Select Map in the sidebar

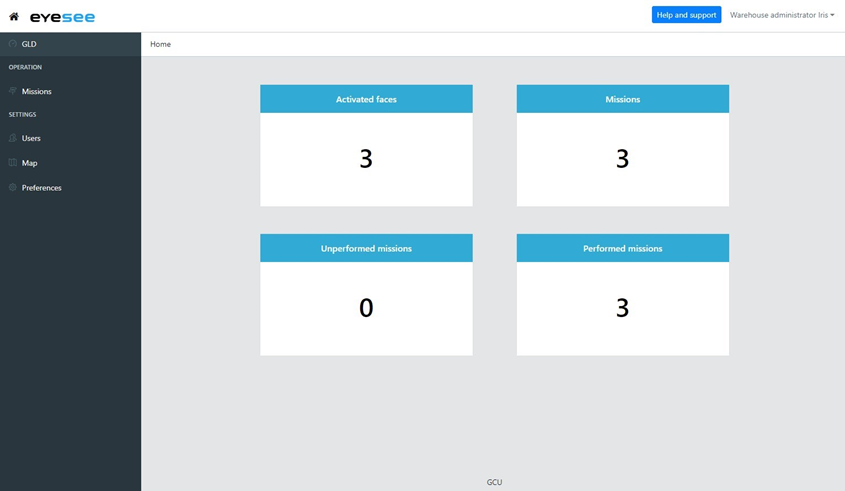click(x=30, y=163)
